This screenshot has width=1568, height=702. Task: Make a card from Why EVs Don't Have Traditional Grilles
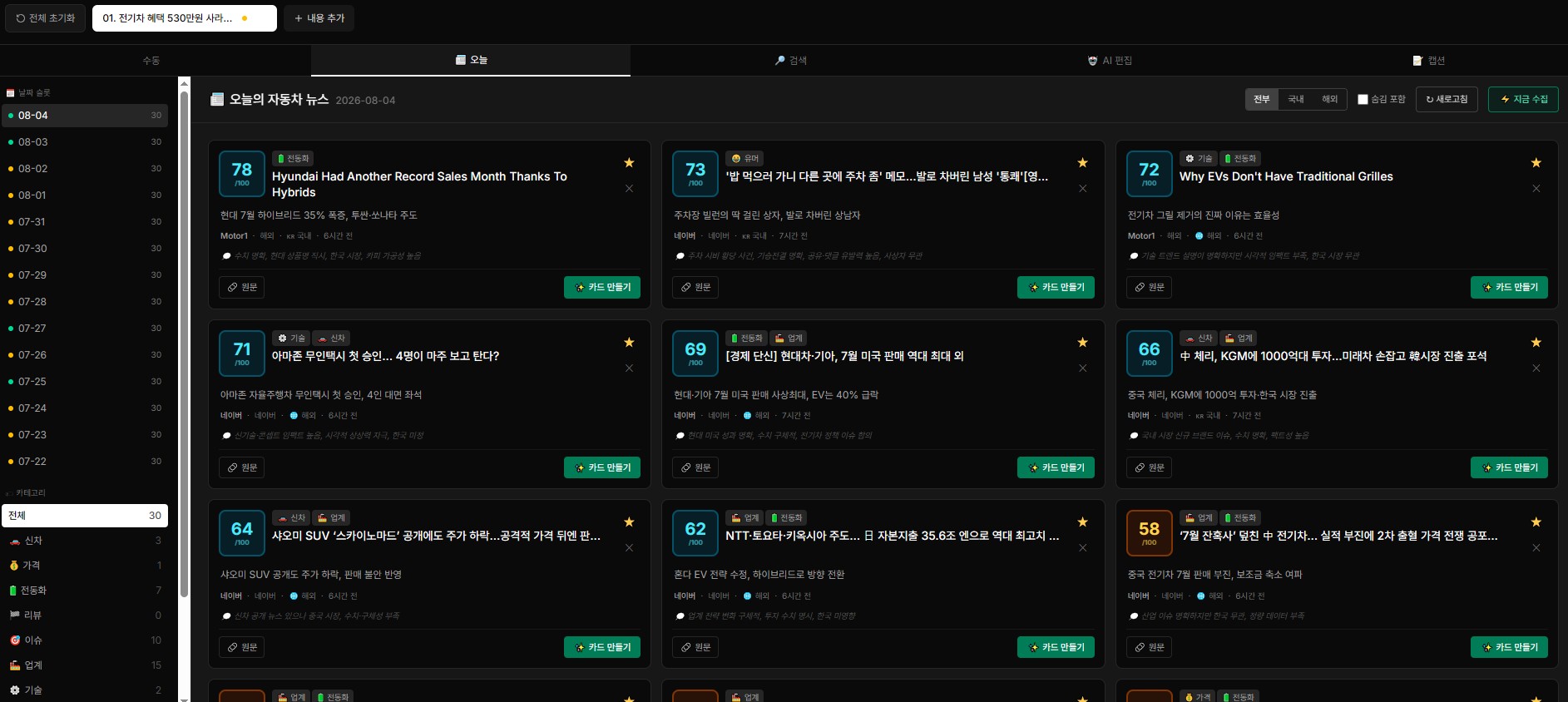click(x=1509, y=287)
